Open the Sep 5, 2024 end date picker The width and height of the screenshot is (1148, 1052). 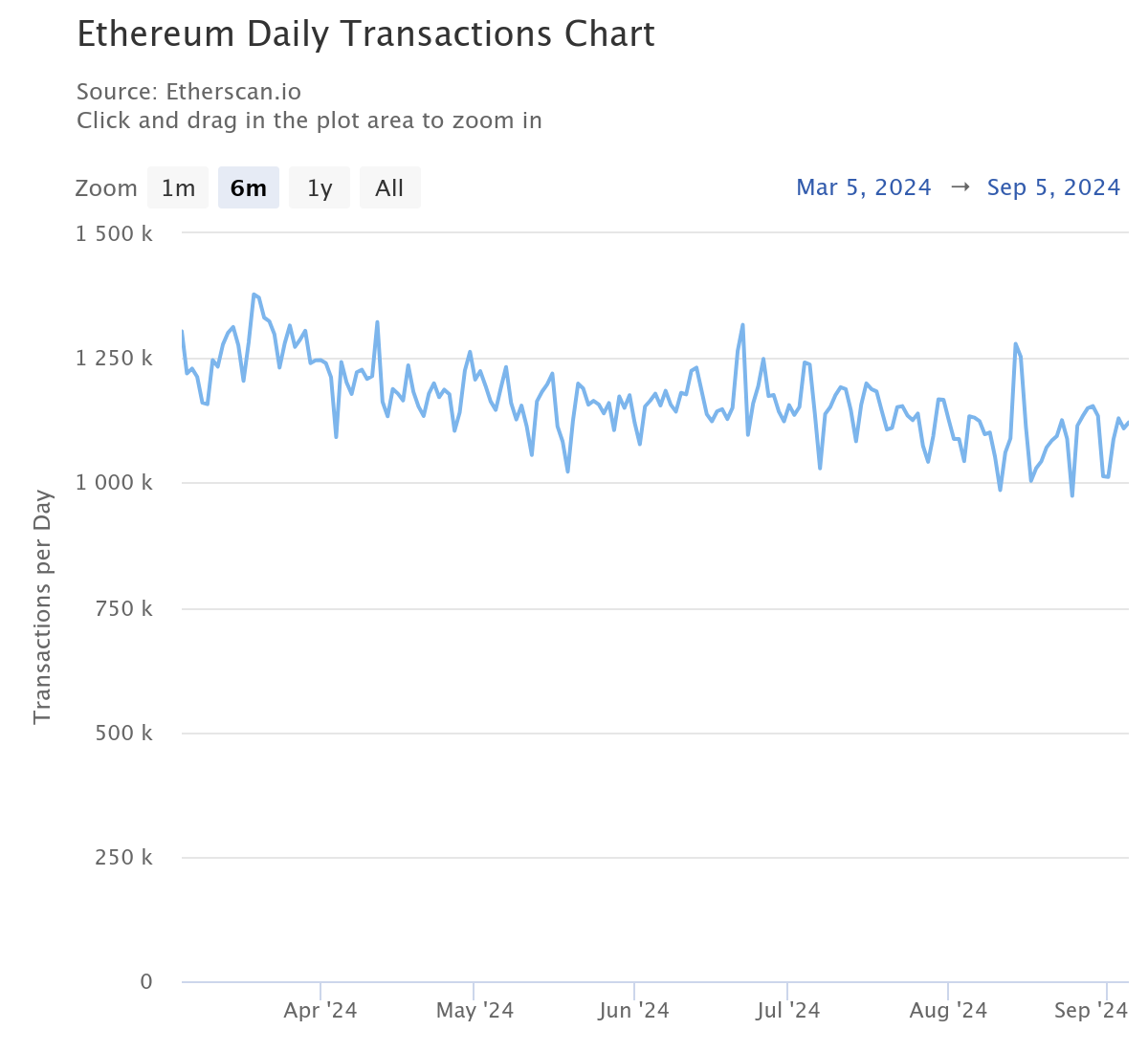[1053, 186]
